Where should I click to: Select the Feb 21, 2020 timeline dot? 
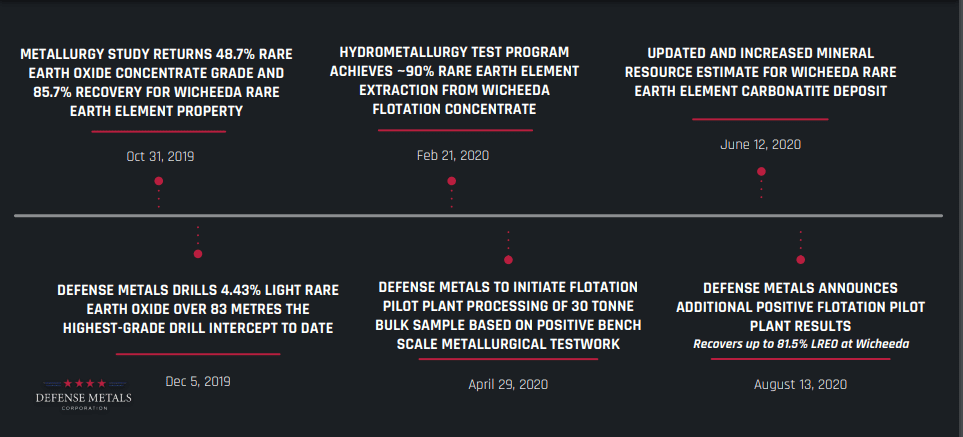[451, 181]
